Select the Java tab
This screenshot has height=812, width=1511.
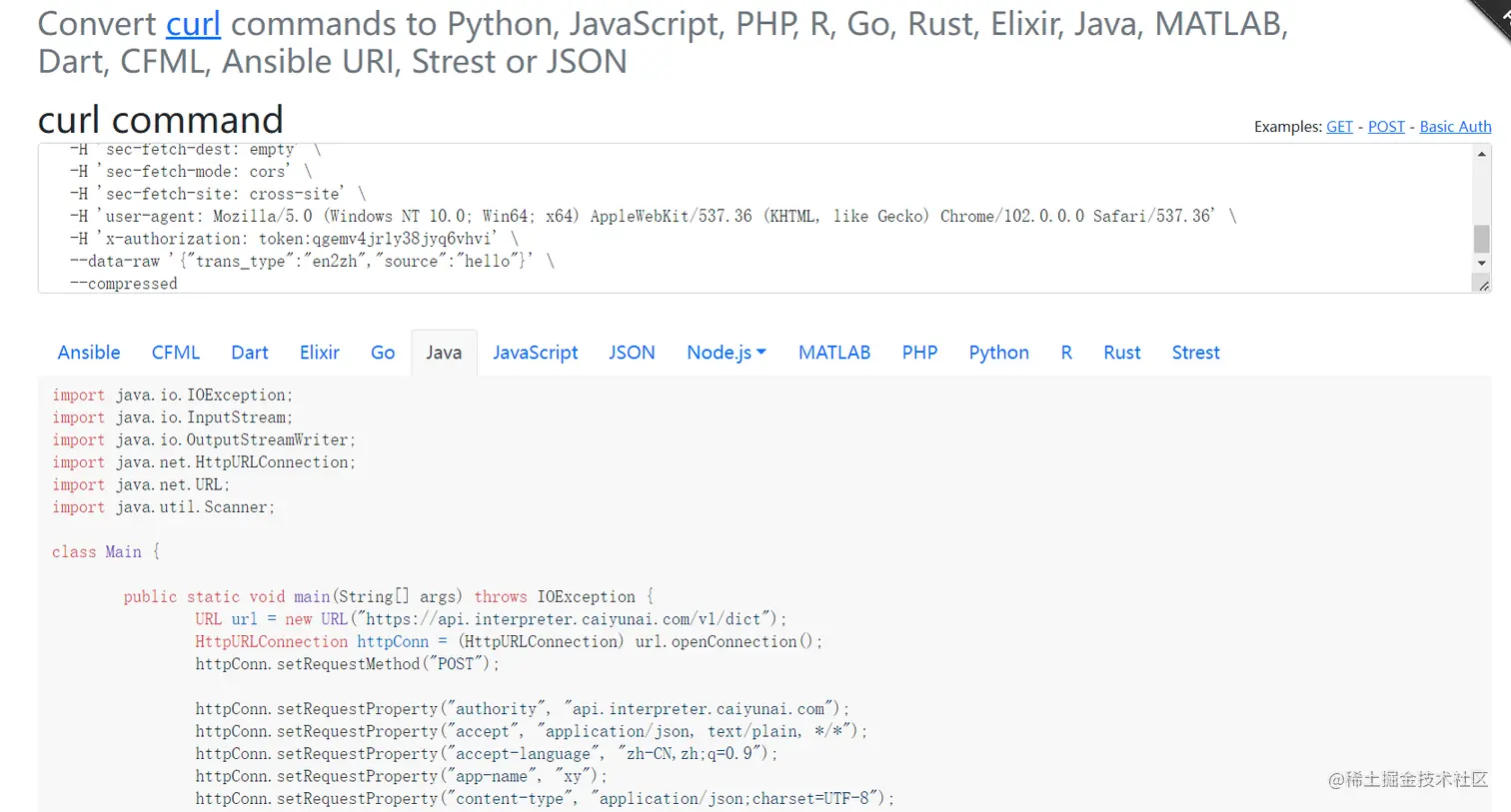point(444,353)
